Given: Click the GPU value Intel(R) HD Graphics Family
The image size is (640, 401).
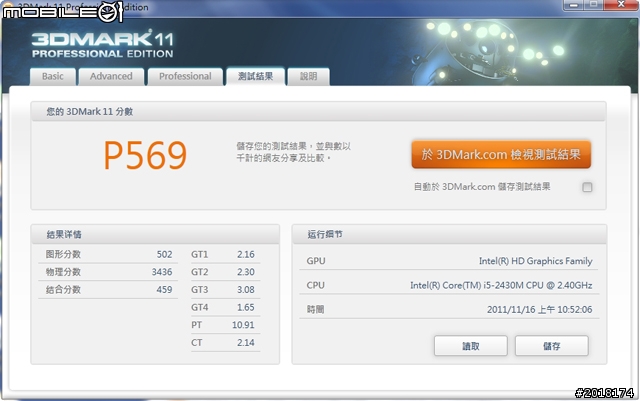Looking at the screenshot, I should point(536,261).
